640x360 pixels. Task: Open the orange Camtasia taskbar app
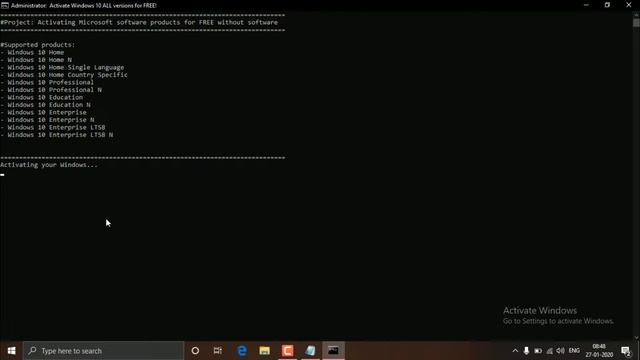point(287,351)
